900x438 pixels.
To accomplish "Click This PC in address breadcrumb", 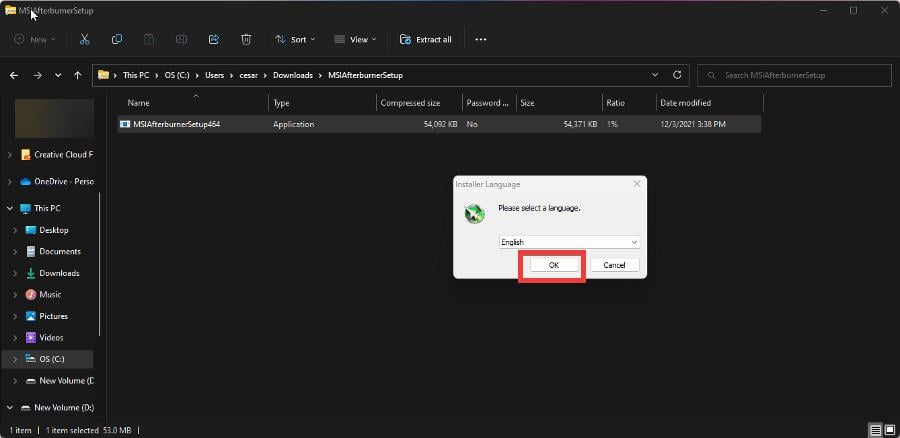I will [x=138, y=75].
